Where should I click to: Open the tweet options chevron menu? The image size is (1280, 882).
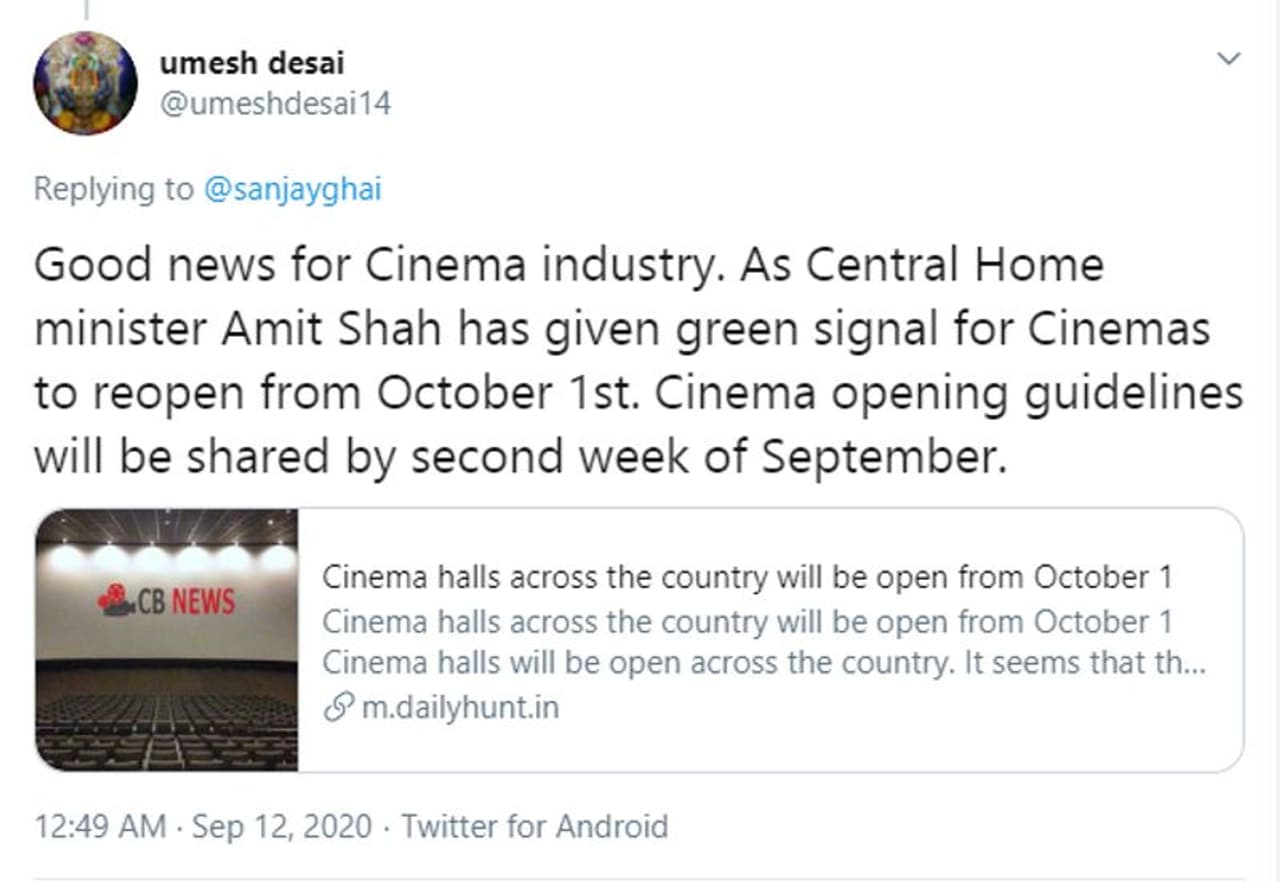coord(1228,60)
